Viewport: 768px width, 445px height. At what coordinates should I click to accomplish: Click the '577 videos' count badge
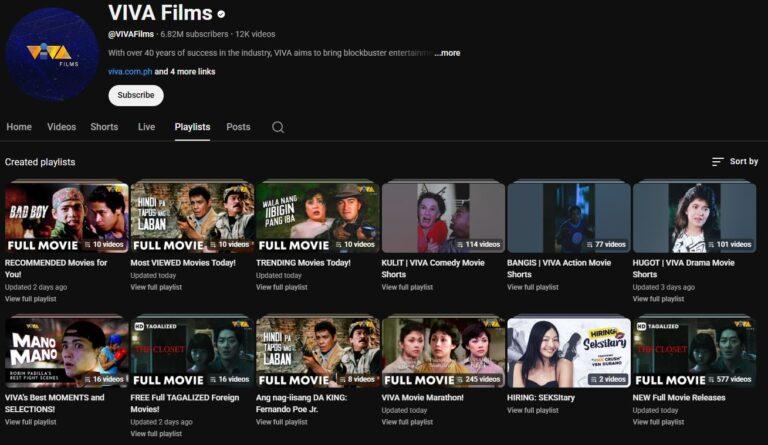click(729, 379)
